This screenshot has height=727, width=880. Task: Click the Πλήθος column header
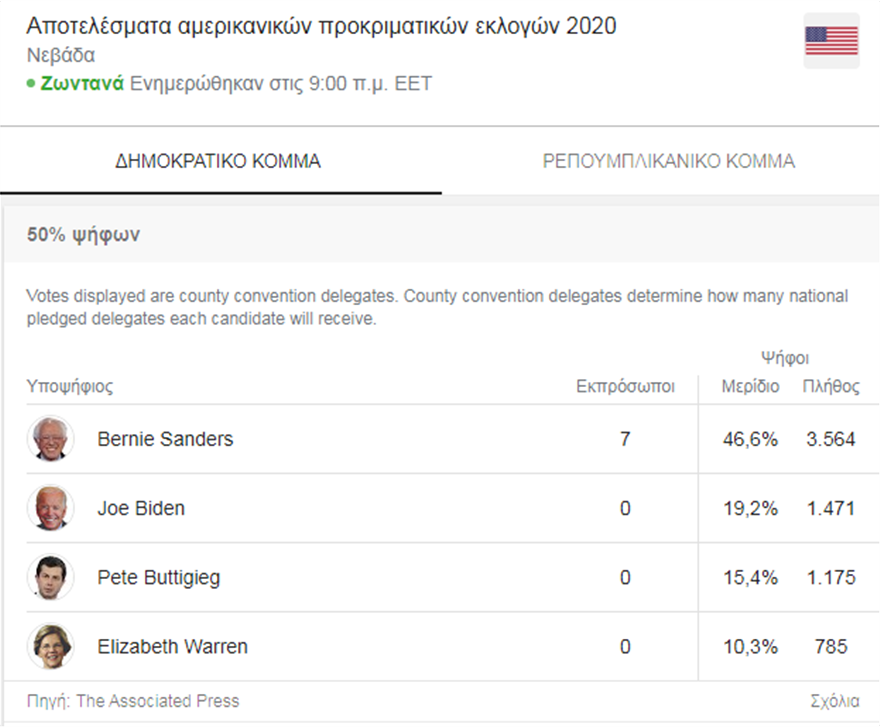click(x=831, y=387)
